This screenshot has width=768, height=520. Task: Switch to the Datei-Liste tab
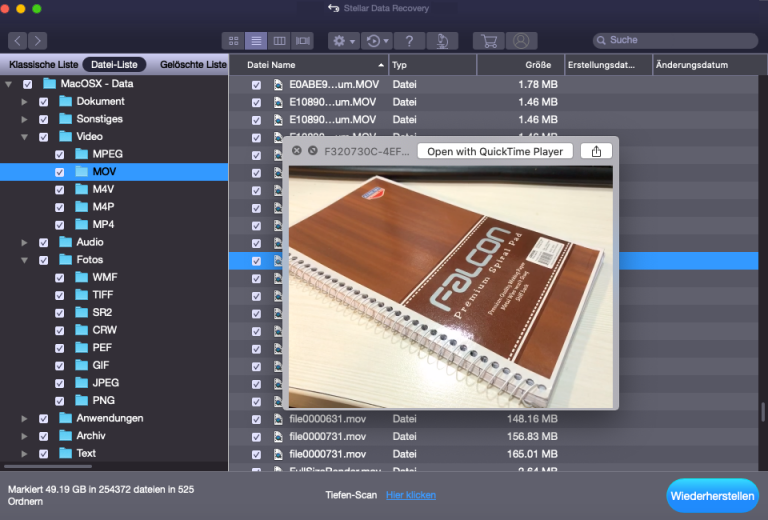(114, 65)
